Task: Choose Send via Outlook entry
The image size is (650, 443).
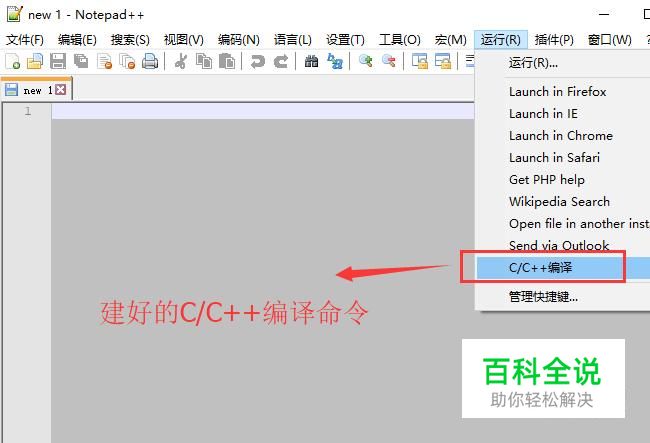Action: click(x=563, y=245)
